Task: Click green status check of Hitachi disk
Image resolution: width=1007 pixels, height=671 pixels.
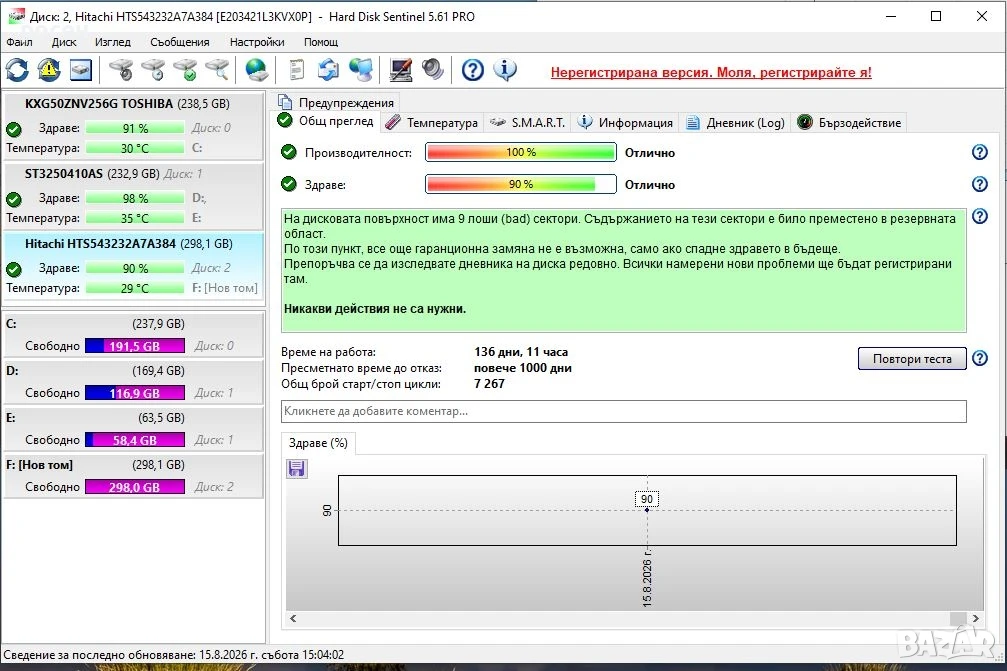Action: 13,268
